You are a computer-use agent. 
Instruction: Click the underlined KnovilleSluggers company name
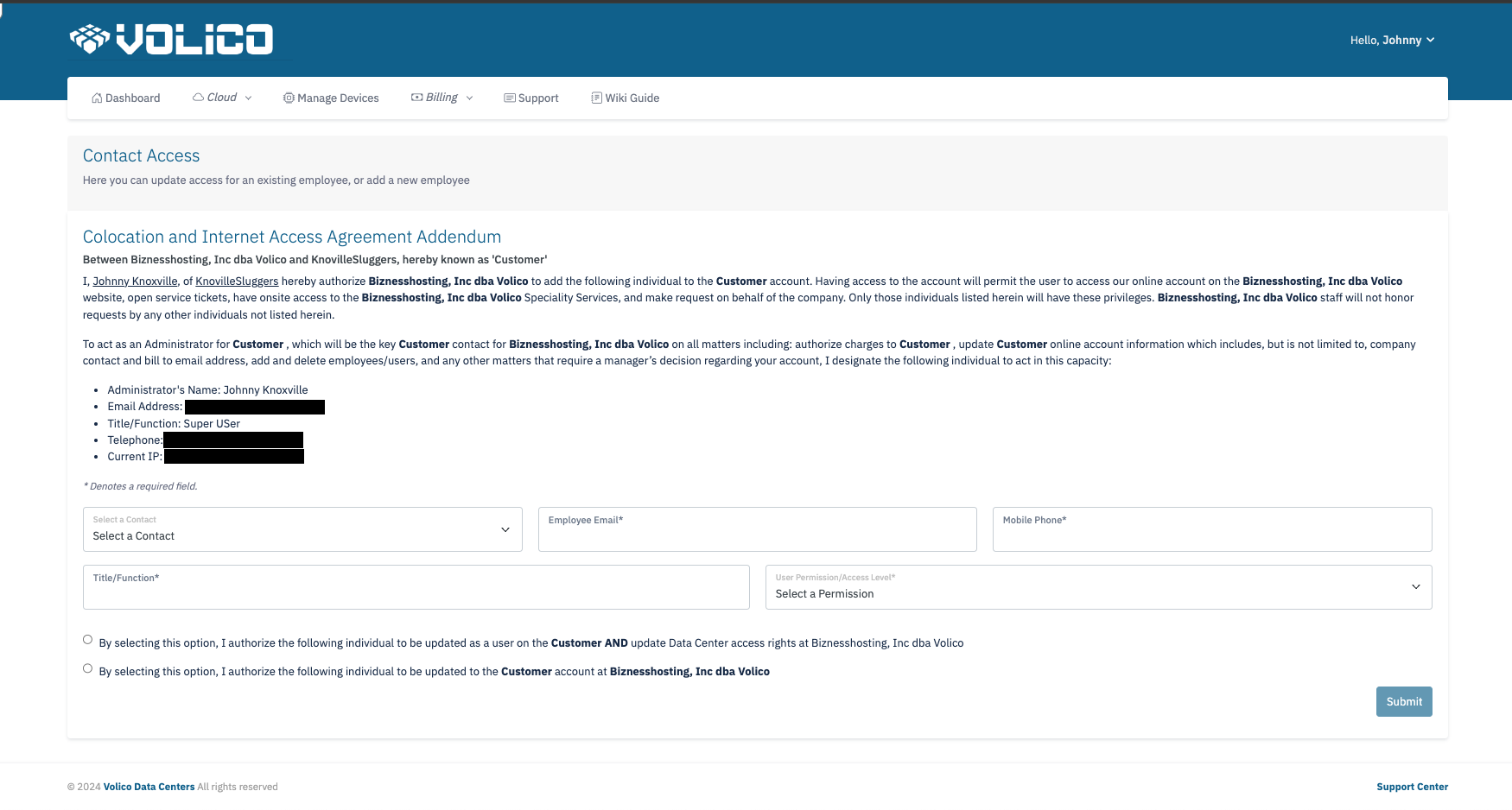coord(237,282)
